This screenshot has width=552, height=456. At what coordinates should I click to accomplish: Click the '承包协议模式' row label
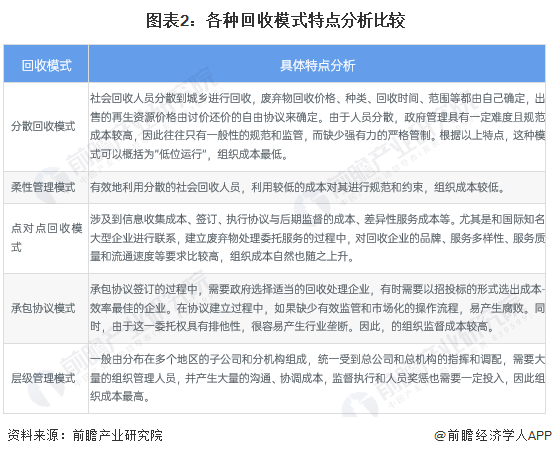[x=43, y=308]
